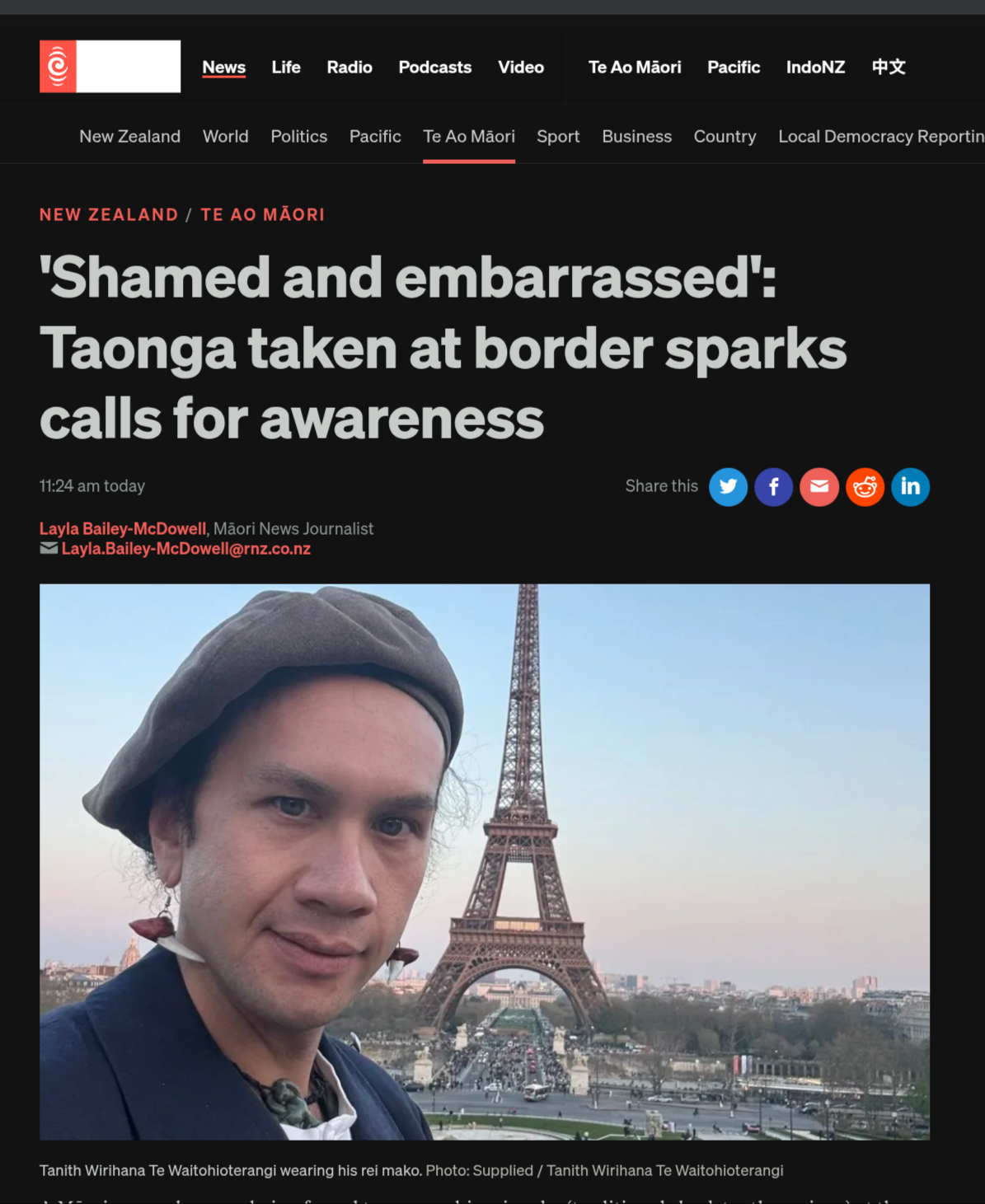Share article on LinkedIn
This screenshot has height=1204, width=985.
pyautogui.click(x=910, y=487)
